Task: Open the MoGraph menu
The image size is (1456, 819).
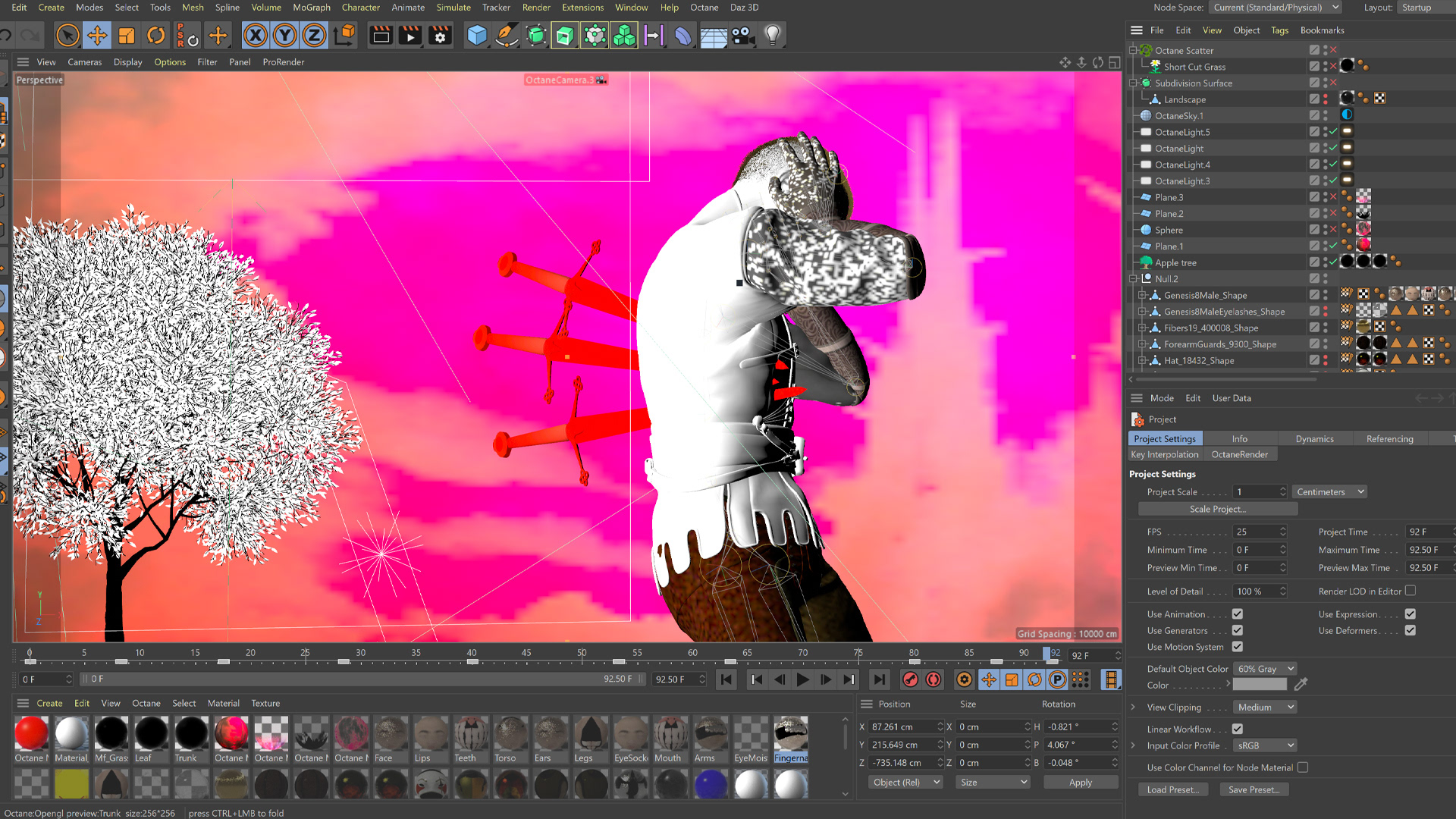Action: [x=311, y=8]
